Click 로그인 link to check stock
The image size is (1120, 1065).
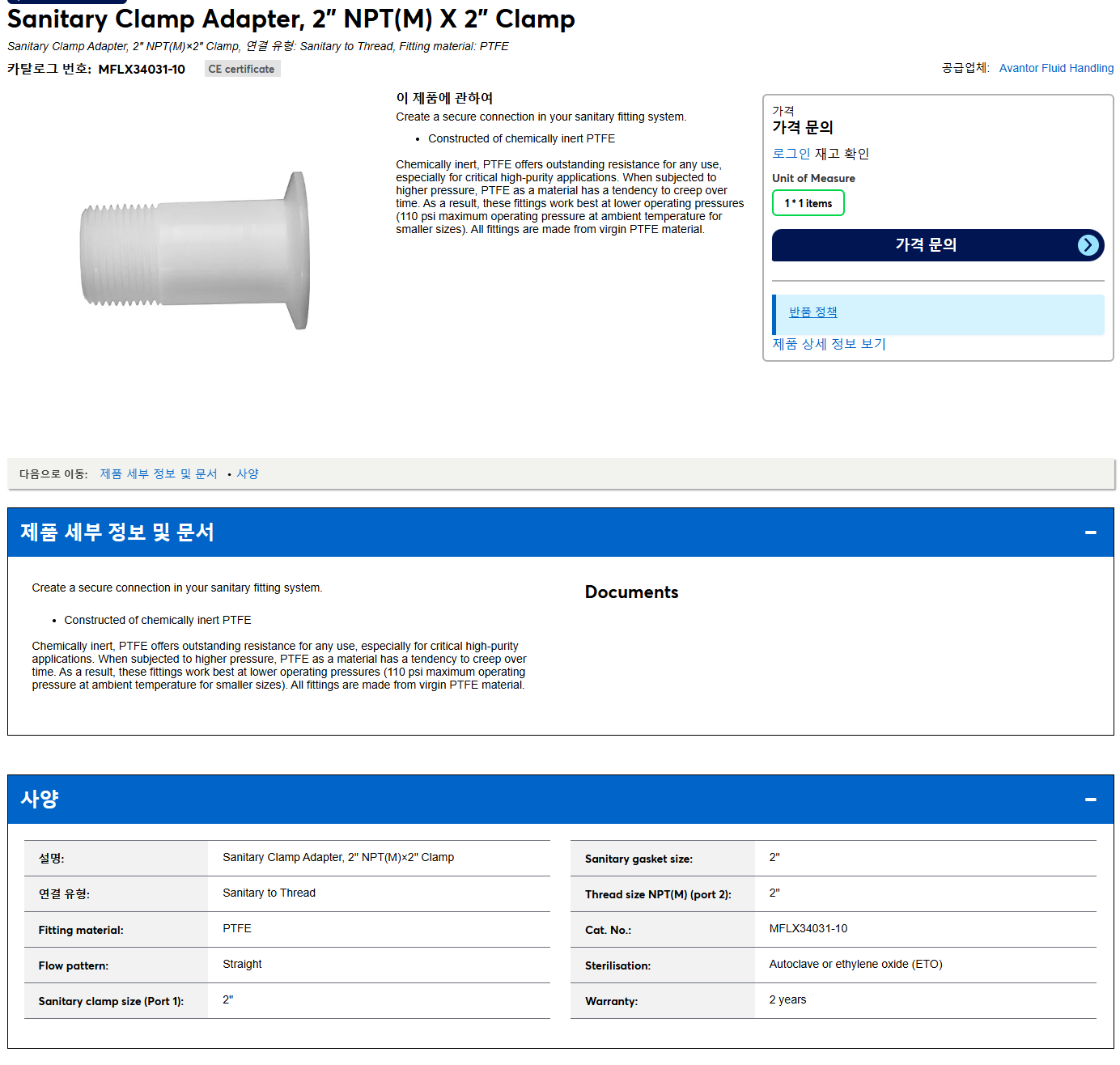point(791,154)
